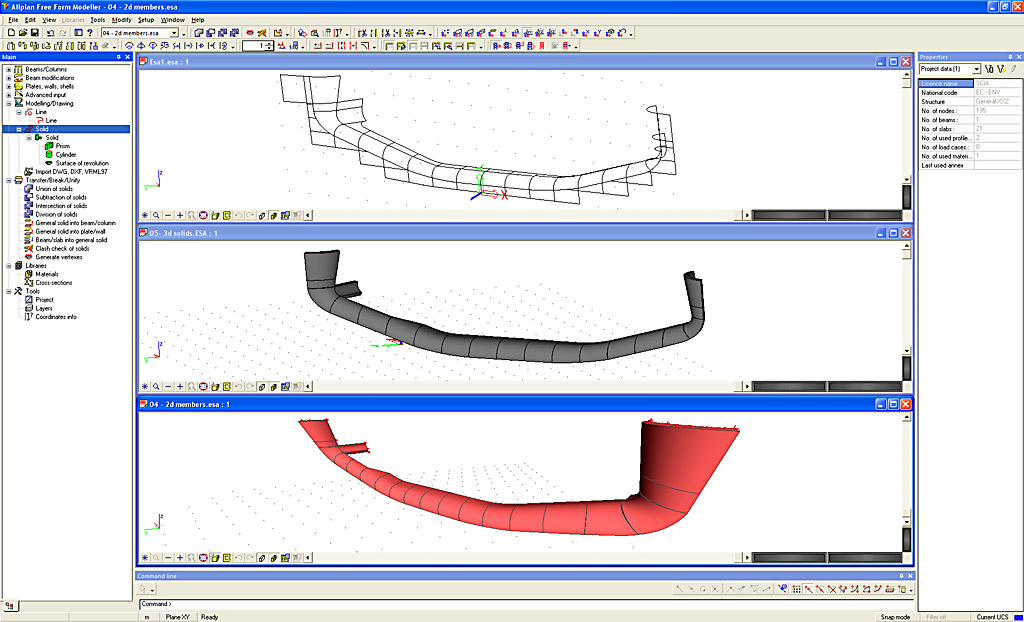Click the Undo arrow in main toolbar
Viewport: 1024px width, 622px height.
point(50,33)
